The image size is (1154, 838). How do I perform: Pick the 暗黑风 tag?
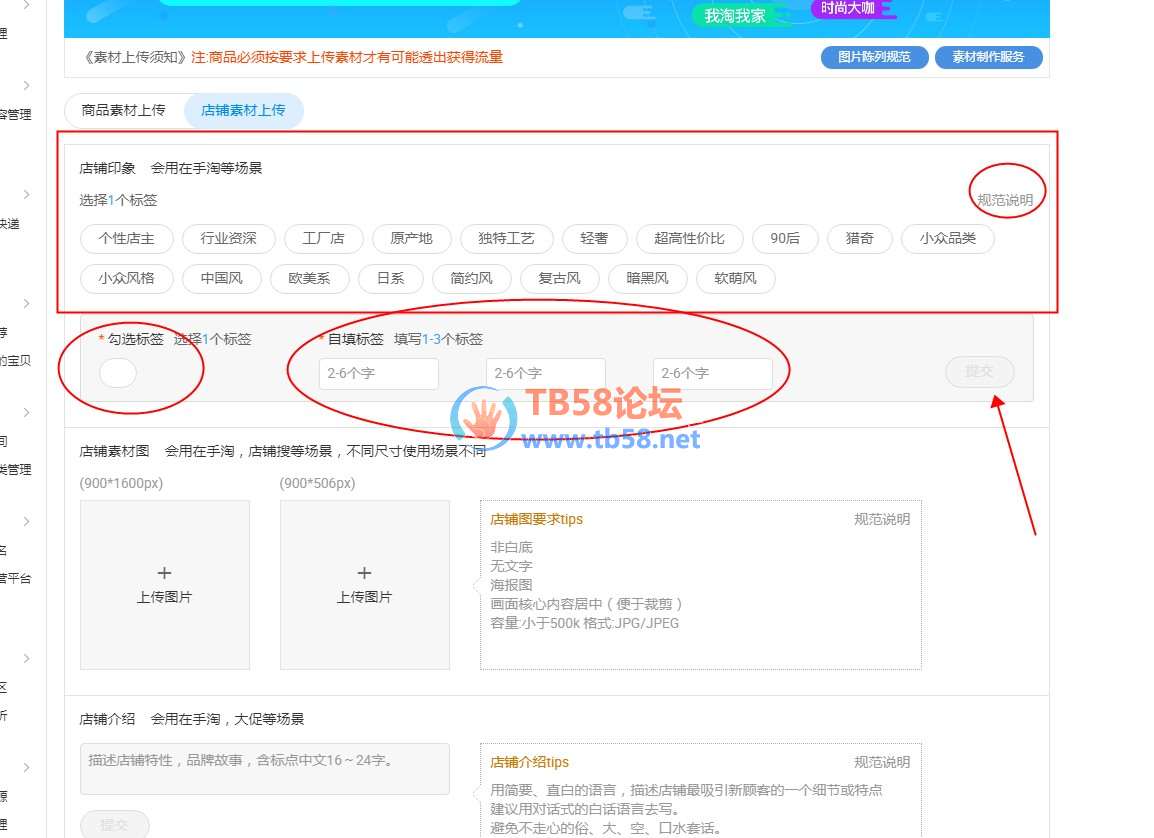tap(647, 278)
